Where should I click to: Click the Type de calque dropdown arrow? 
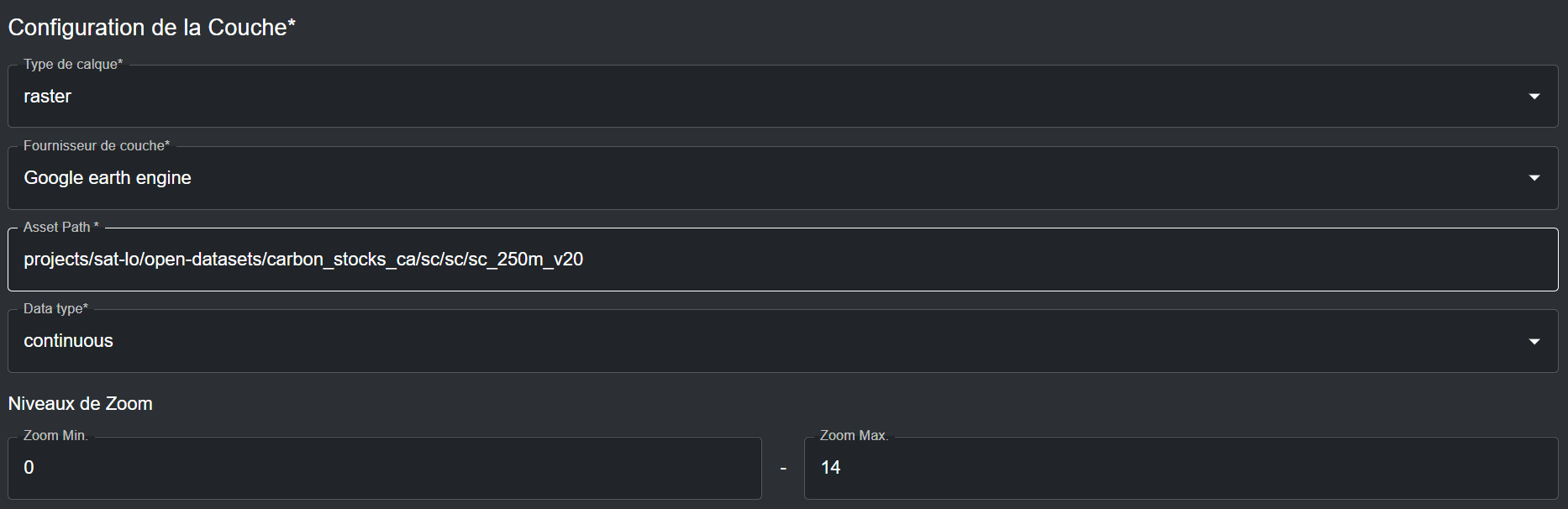pos(1534,97)
